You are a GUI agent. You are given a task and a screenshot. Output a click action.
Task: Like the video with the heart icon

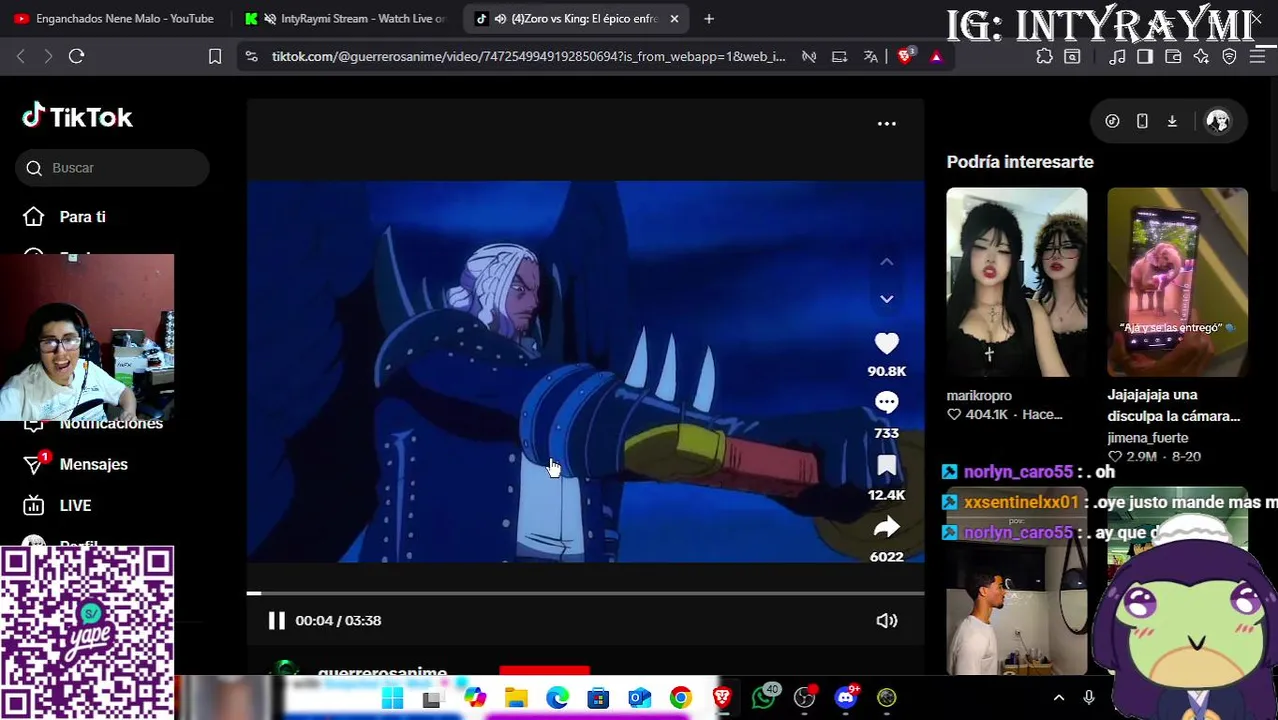886,344
